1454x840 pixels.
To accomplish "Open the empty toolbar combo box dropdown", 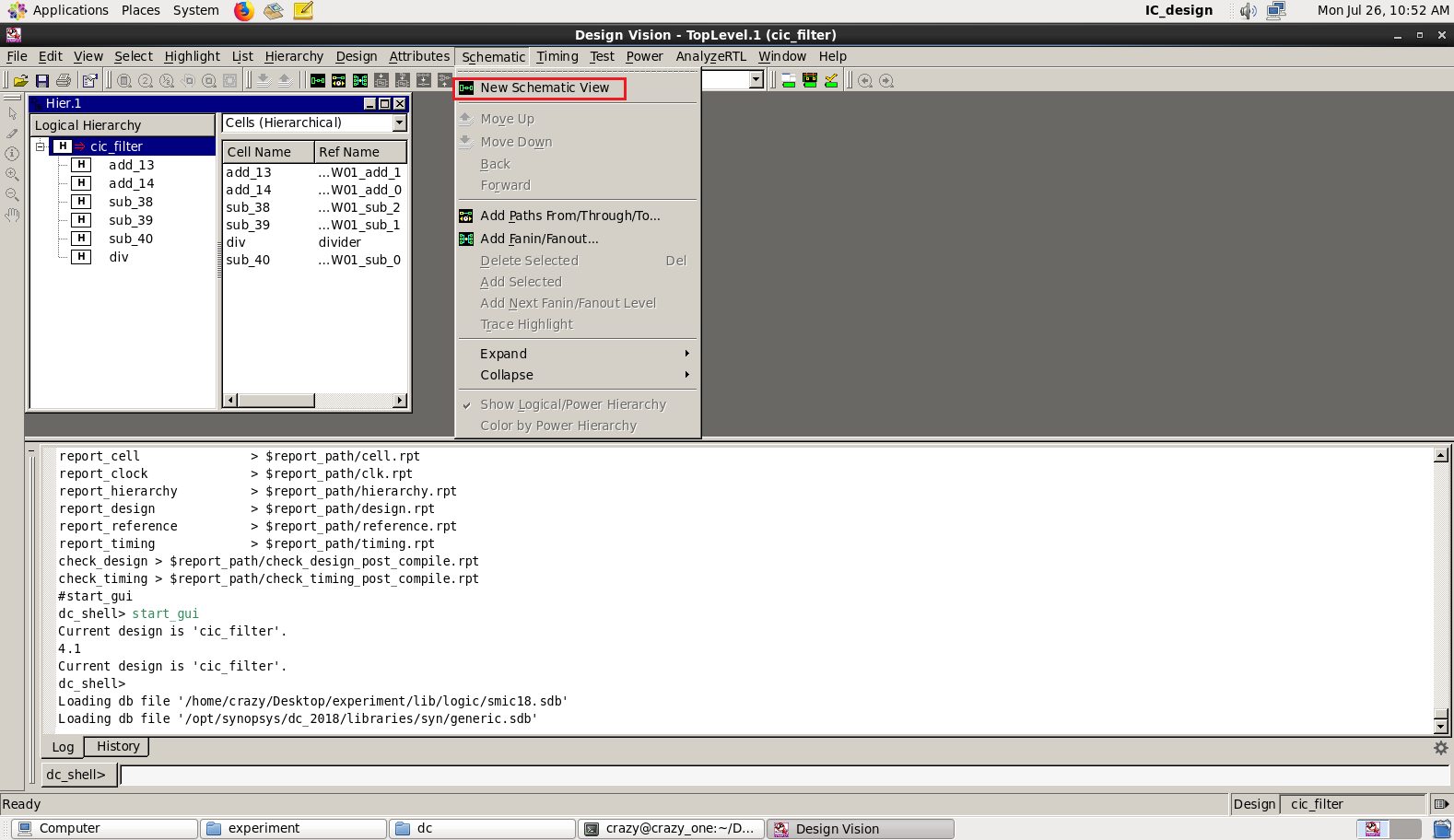I will (x=756, y=80).
